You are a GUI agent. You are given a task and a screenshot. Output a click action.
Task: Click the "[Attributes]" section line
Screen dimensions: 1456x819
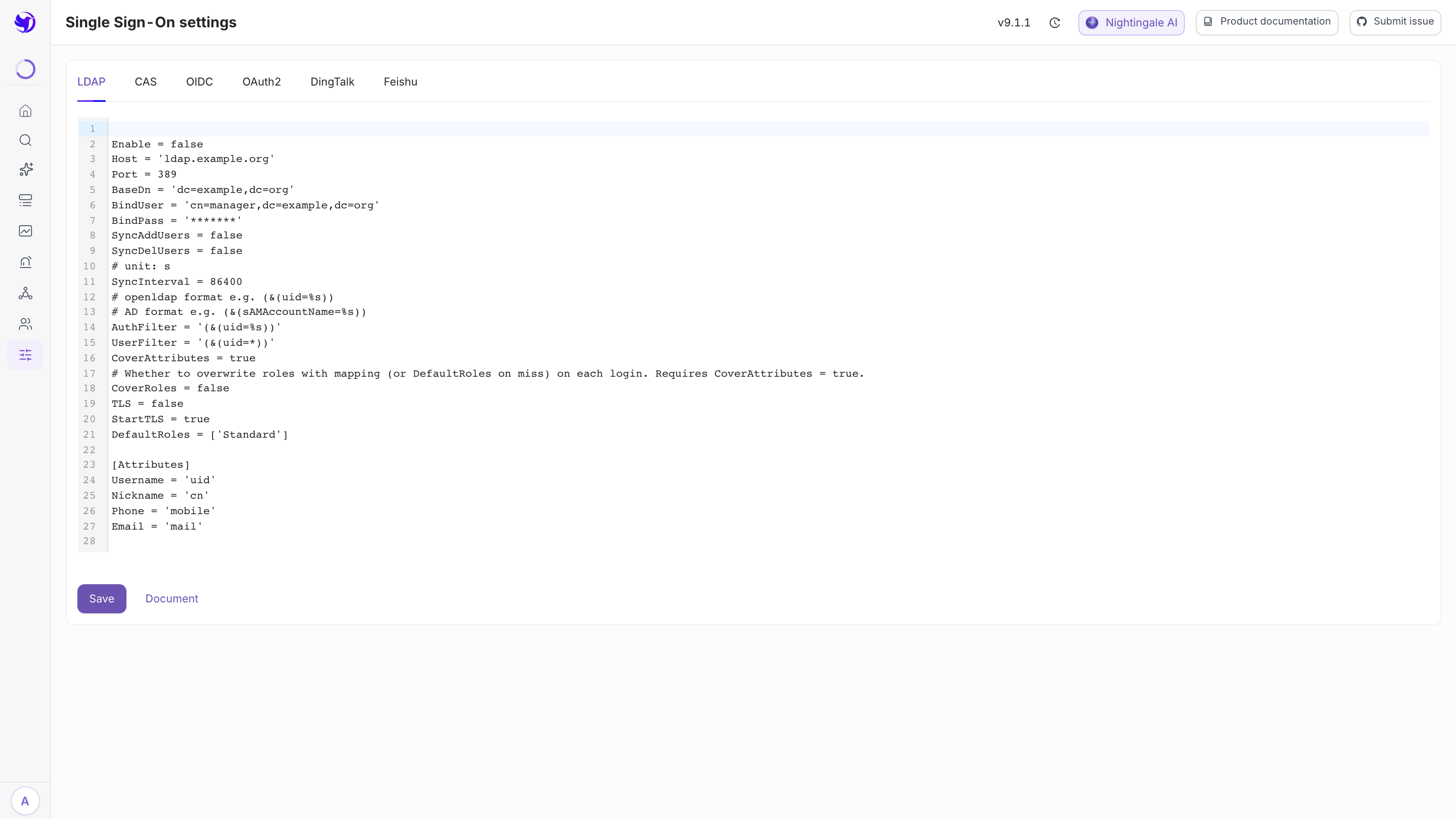(x=151, y=465)
